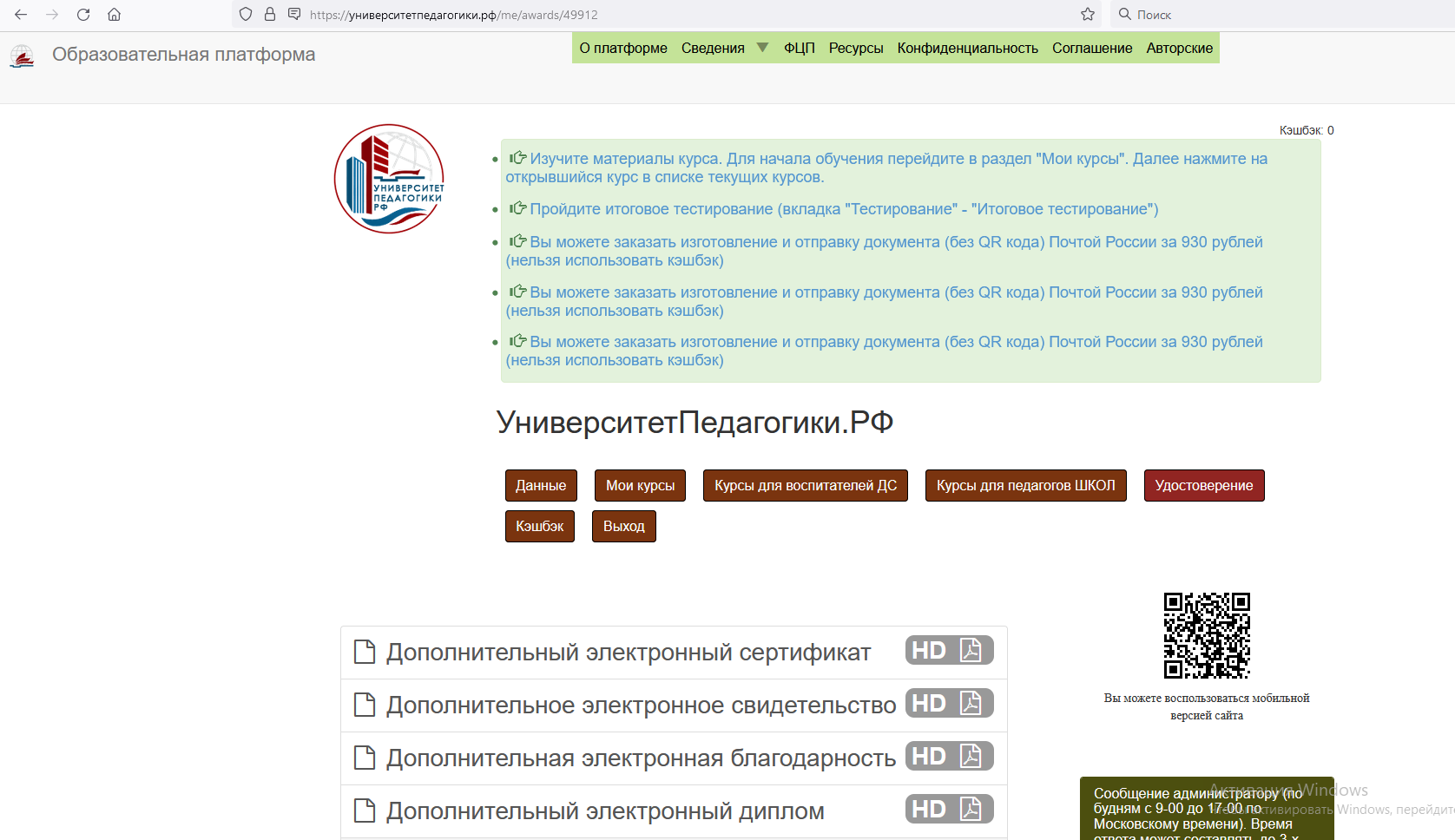Open the browser home page icon

pyautogui.click(x=114, y=15)
